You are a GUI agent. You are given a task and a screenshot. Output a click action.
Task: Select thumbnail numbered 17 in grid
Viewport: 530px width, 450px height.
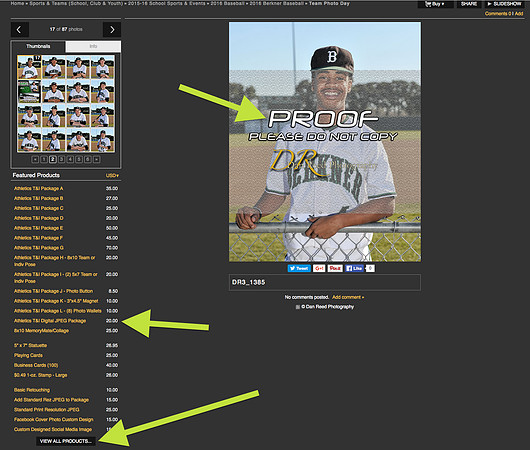[29, 67]
